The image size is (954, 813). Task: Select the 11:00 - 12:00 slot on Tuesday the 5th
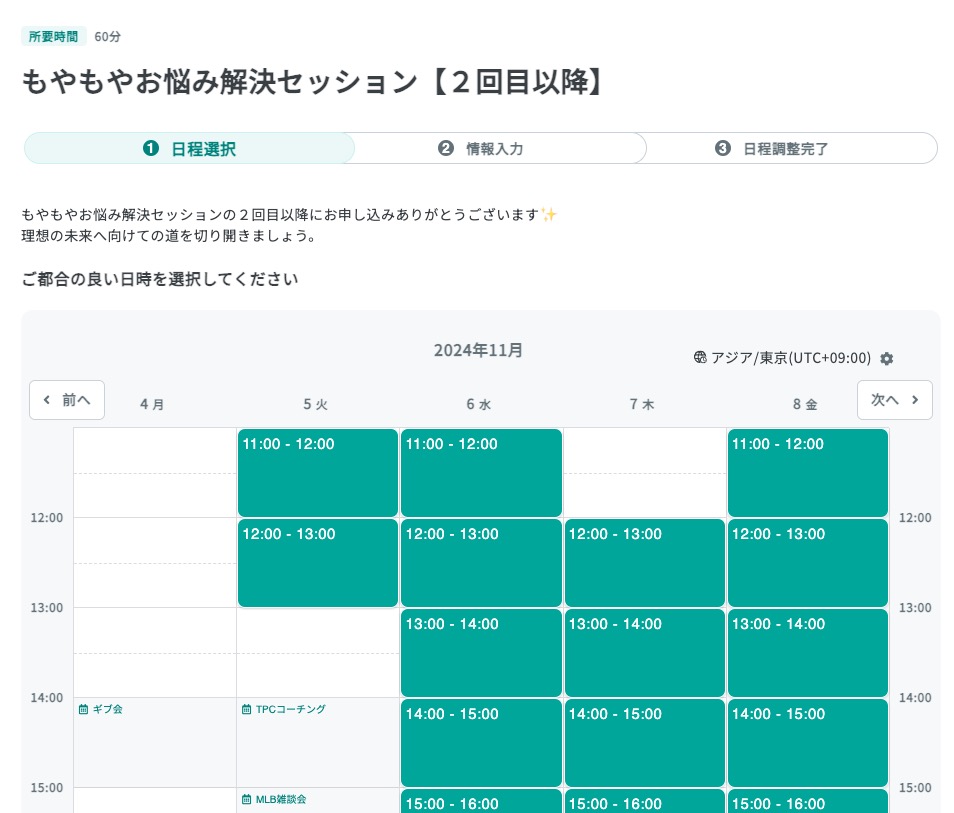coord(317,472)
